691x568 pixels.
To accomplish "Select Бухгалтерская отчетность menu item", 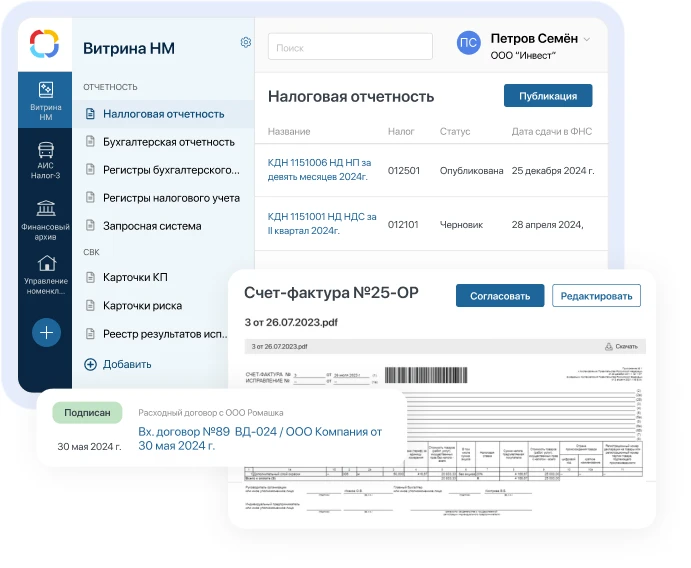I will (168, 142).
